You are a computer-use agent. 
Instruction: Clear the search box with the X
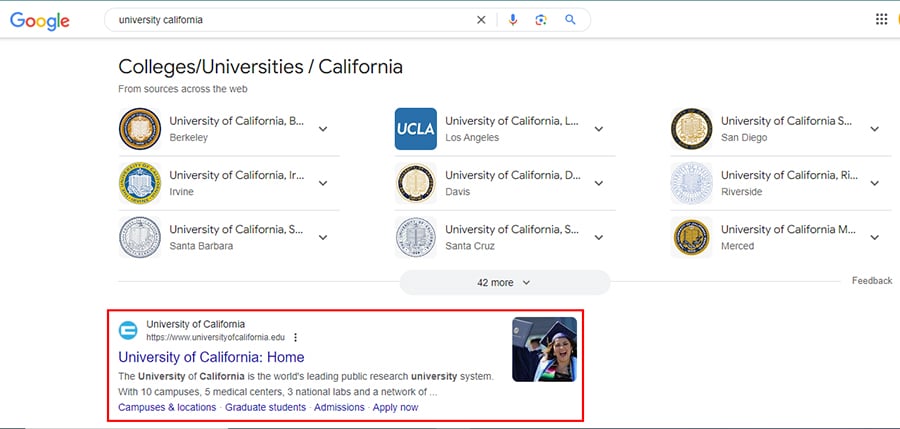(481, 20)
